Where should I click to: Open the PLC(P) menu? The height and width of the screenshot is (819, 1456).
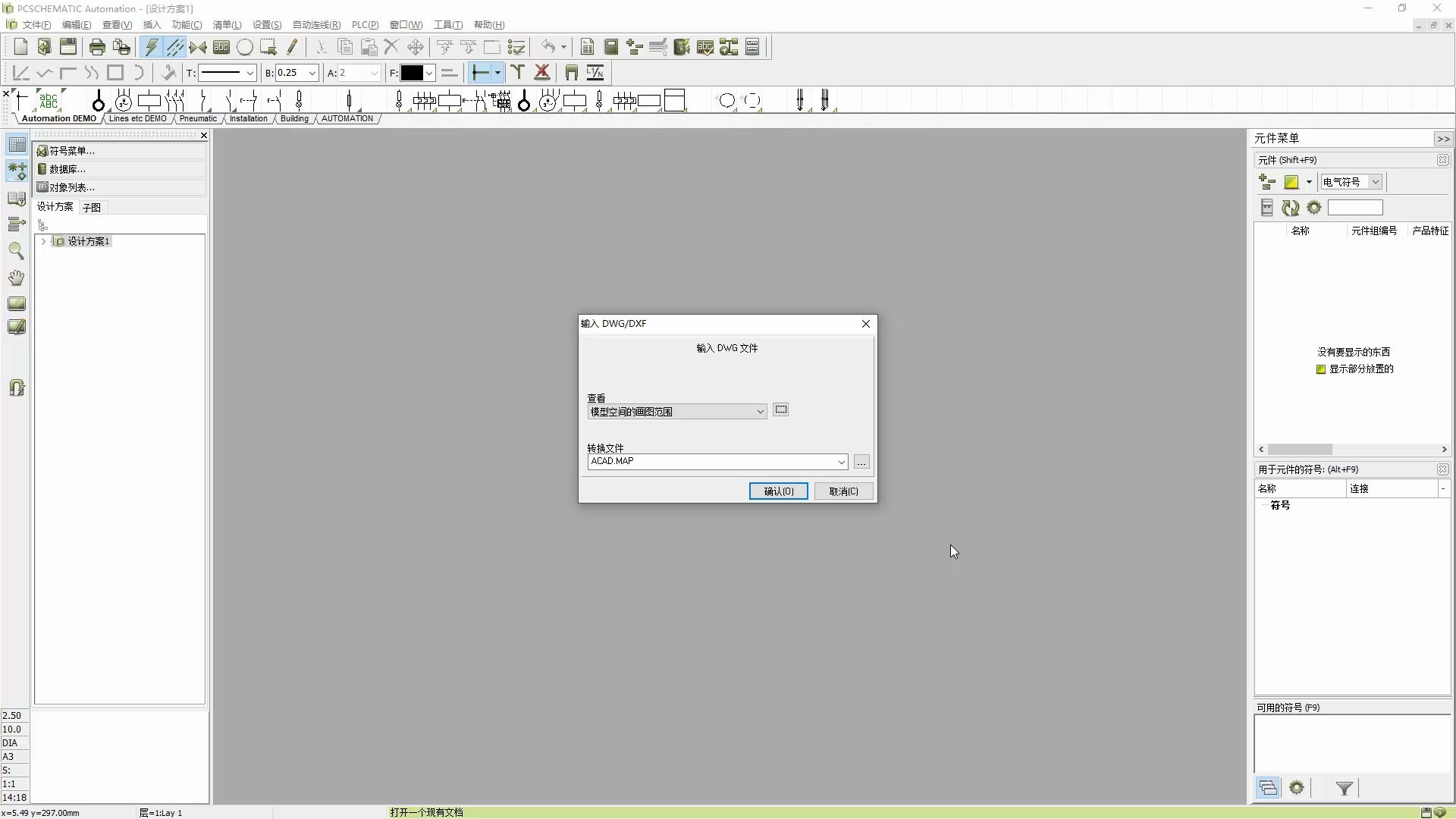click(x=365, y=24)
